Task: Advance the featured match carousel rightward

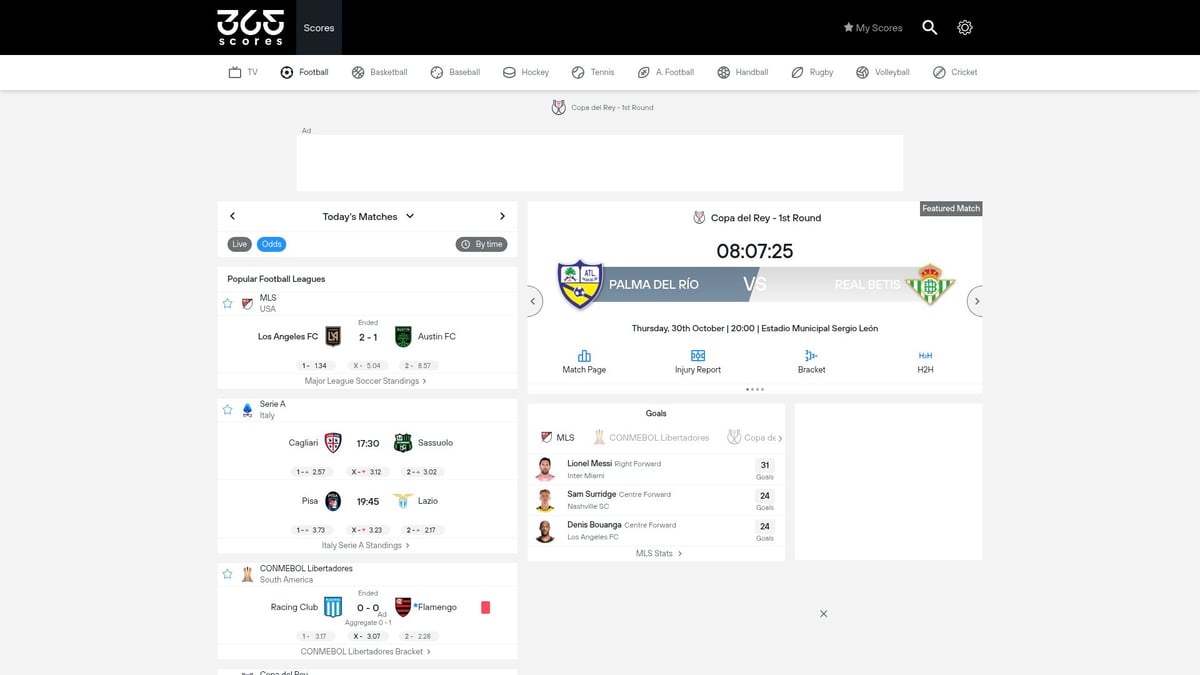Action: (x=975, y=300)
